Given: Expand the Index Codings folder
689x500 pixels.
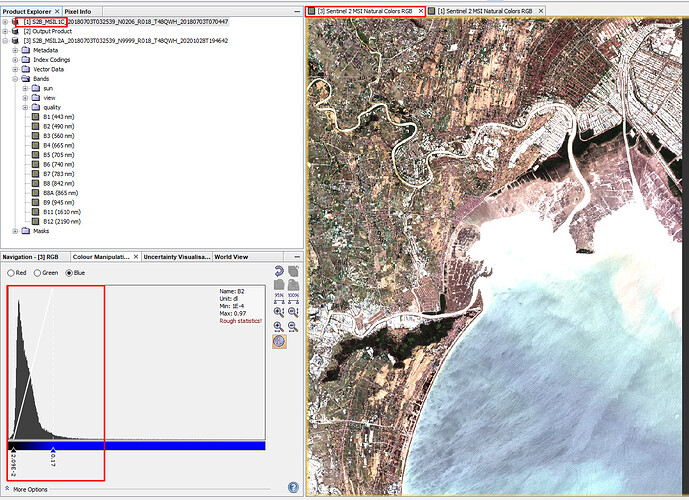Looking at the screenshot, I should (15, 60).
